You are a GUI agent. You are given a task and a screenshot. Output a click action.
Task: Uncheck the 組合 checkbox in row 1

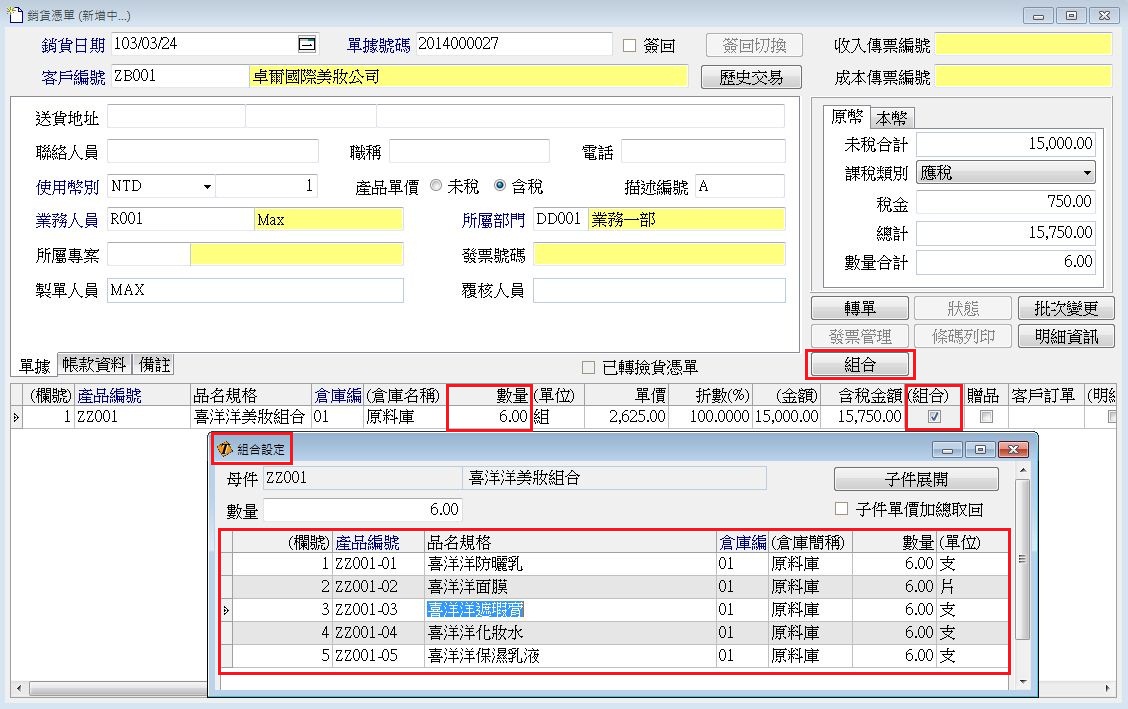[x=934, y=417]
